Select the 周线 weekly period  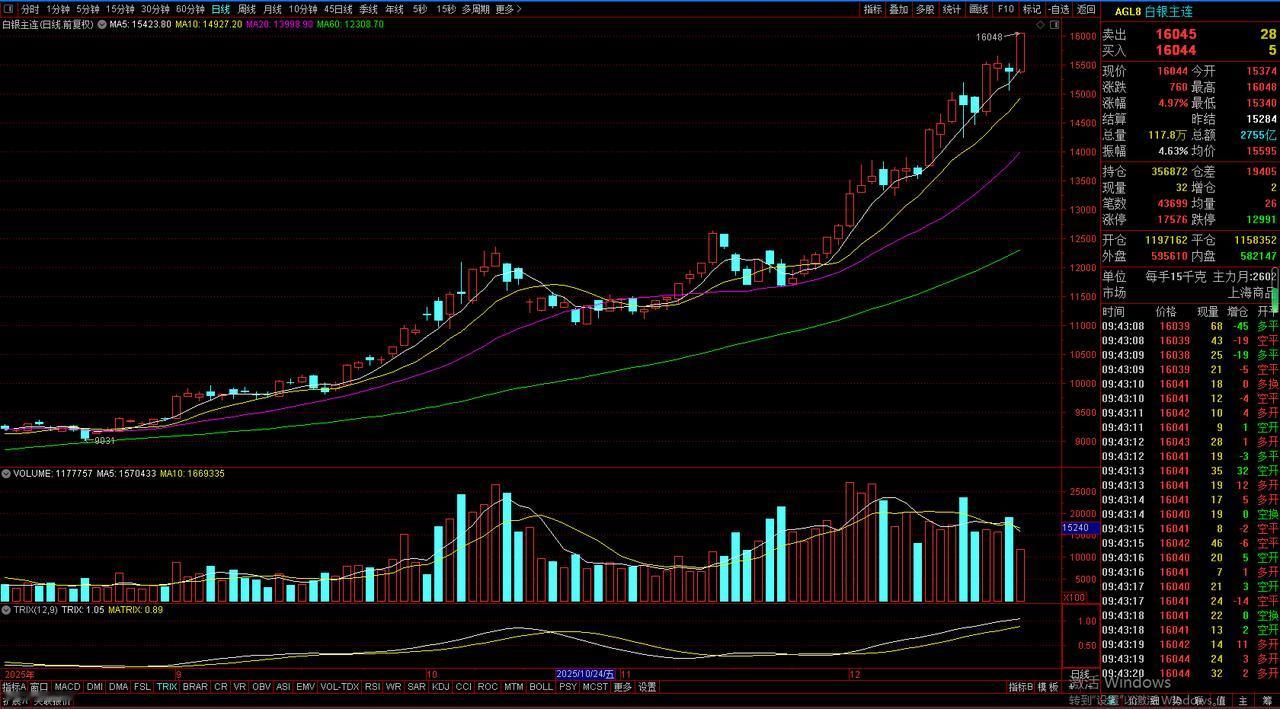246,9
